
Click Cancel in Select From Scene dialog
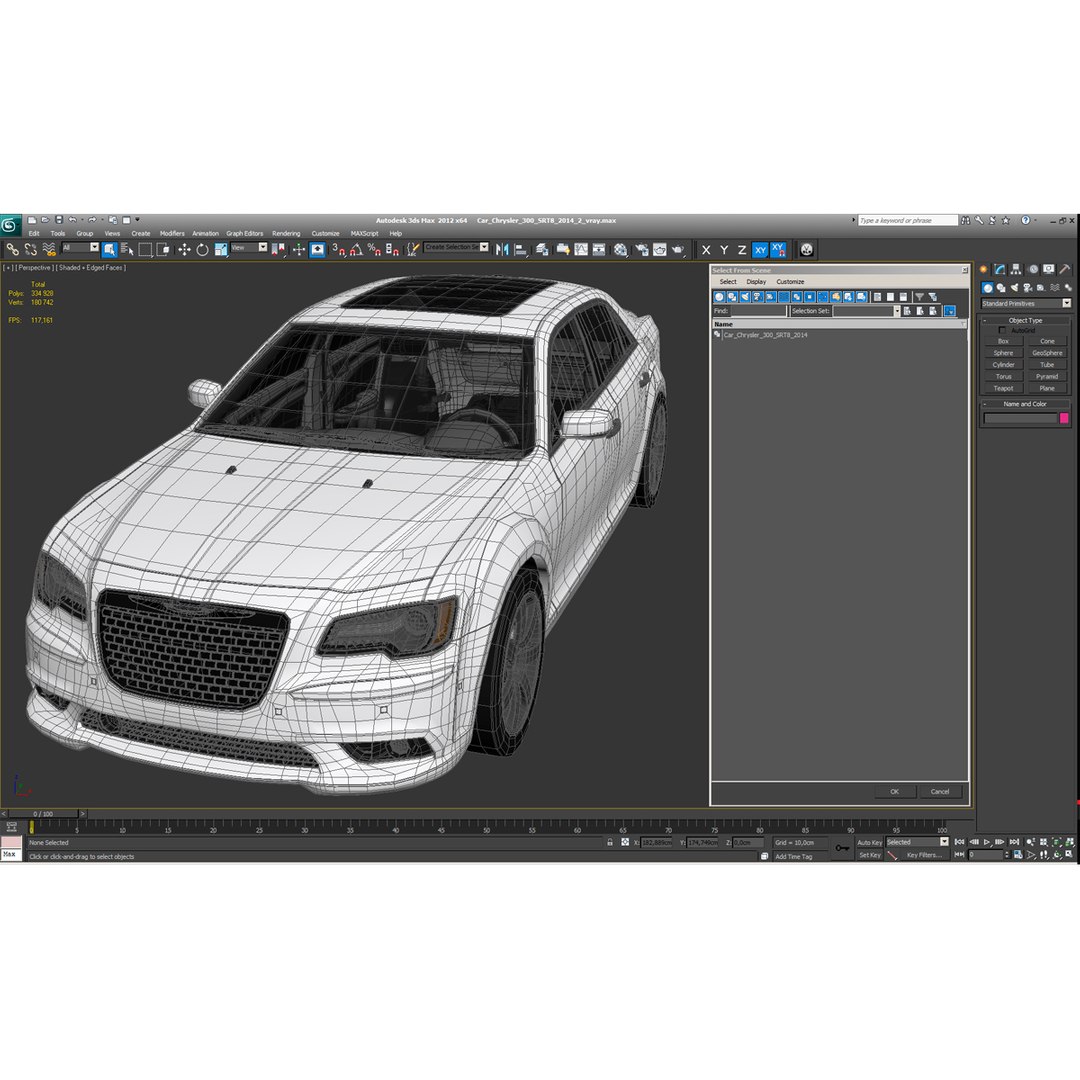(x=940, y=791)
